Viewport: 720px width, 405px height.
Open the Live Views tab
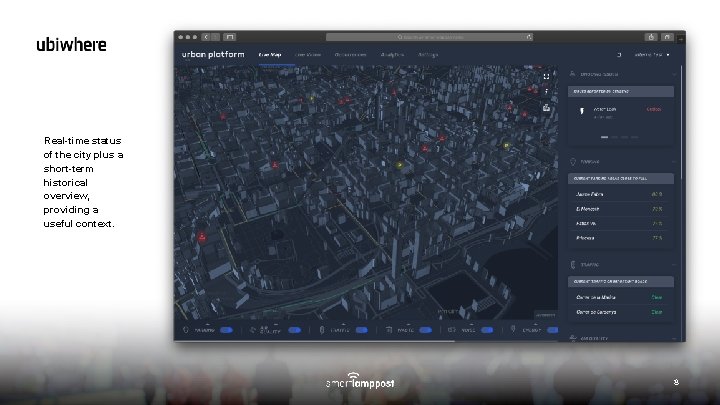(x=308, y=55)
